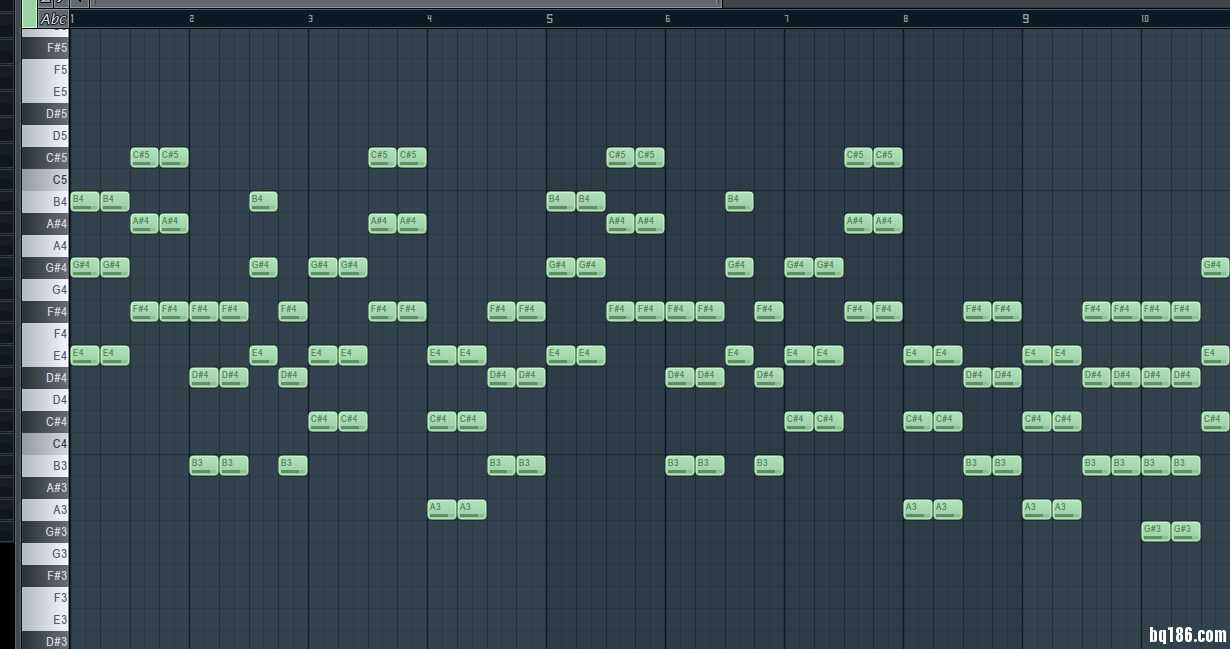Jump to bar 5 in timeline ruler
The width and height of the screenshot is (1230, 649).
coord(549,19)
